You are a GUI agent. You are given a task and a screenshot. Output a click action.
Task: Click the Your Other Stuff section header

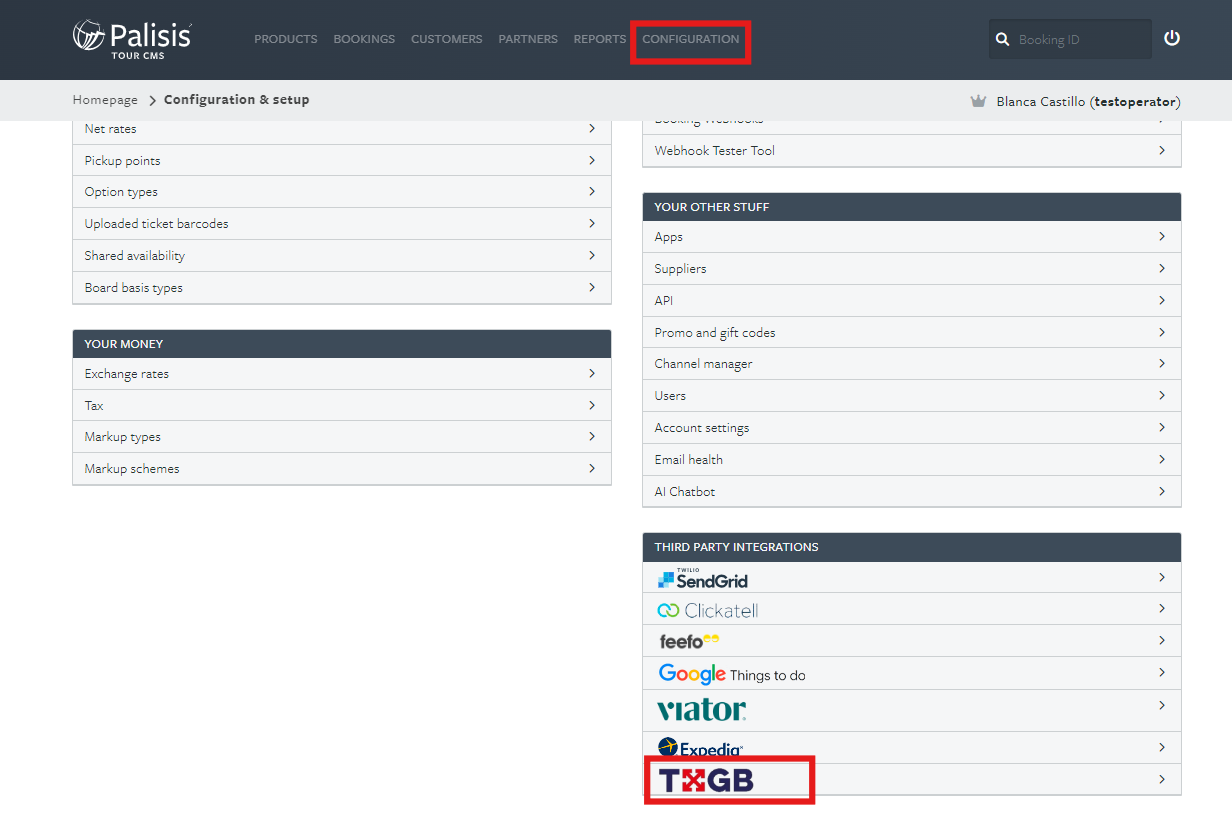tap(911, 207)
